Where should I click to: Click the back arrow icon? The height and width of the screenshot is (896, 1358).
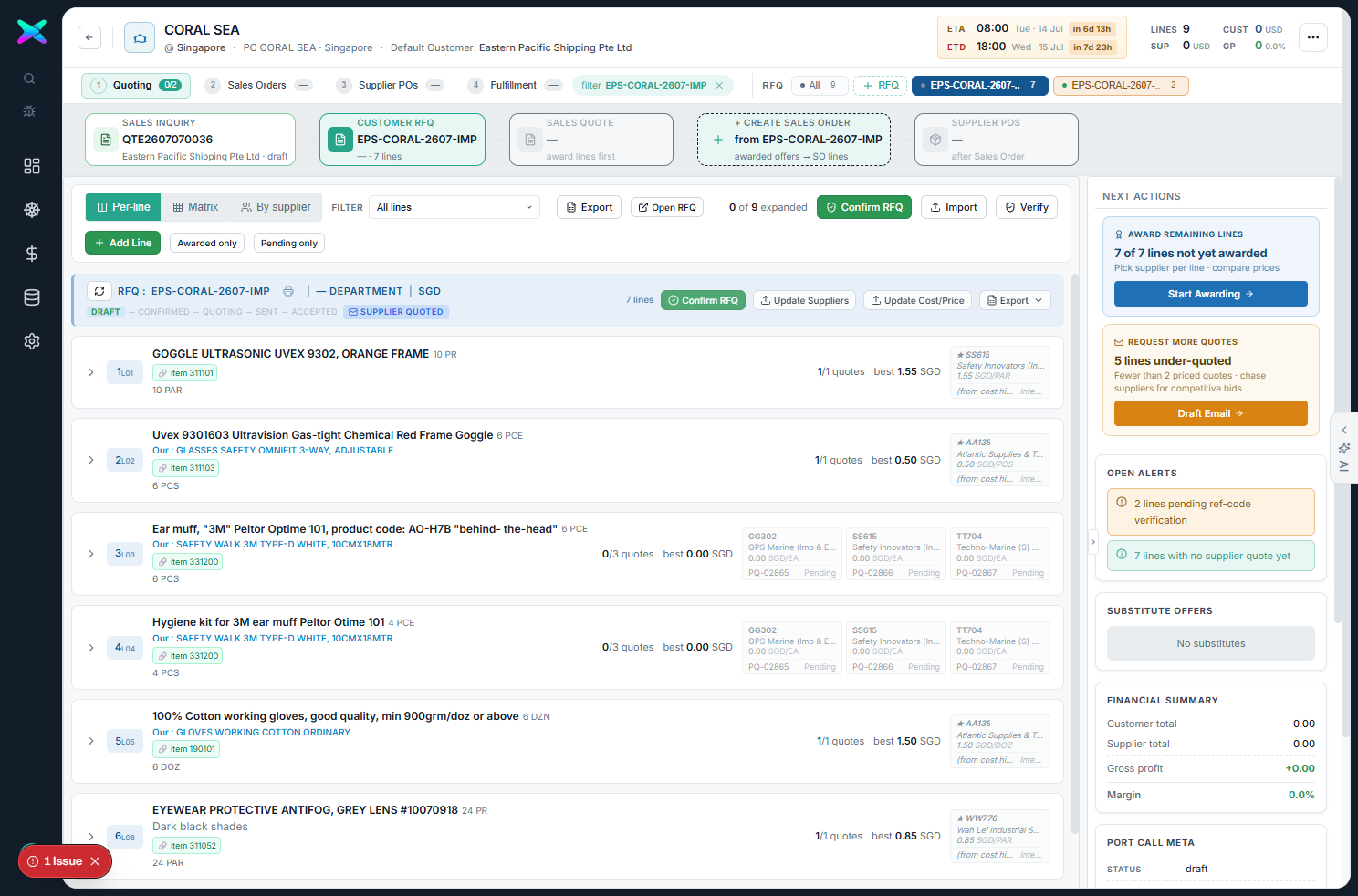[89, 37]
